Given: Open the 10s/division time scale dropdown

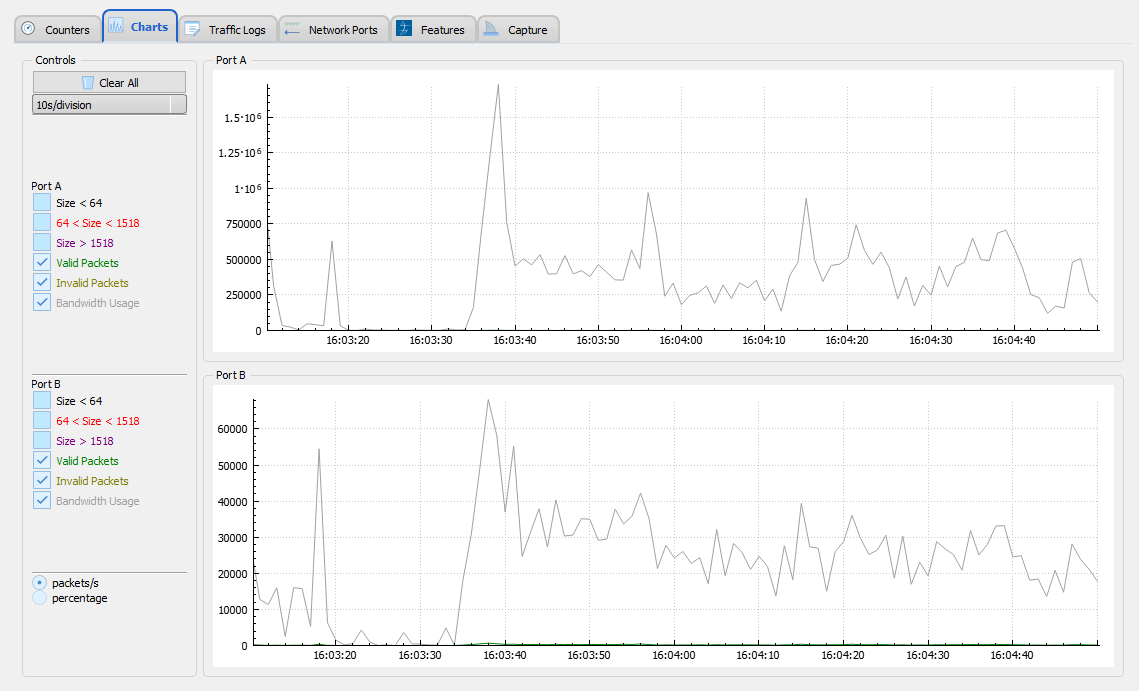Looking at the screenshot, I should point(108,104).
